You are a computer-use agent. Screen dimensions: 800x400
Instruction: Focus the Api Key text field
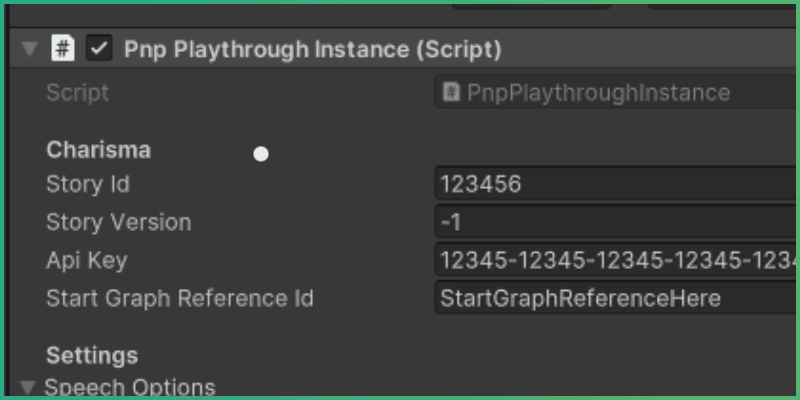click(x=615, y=260)
